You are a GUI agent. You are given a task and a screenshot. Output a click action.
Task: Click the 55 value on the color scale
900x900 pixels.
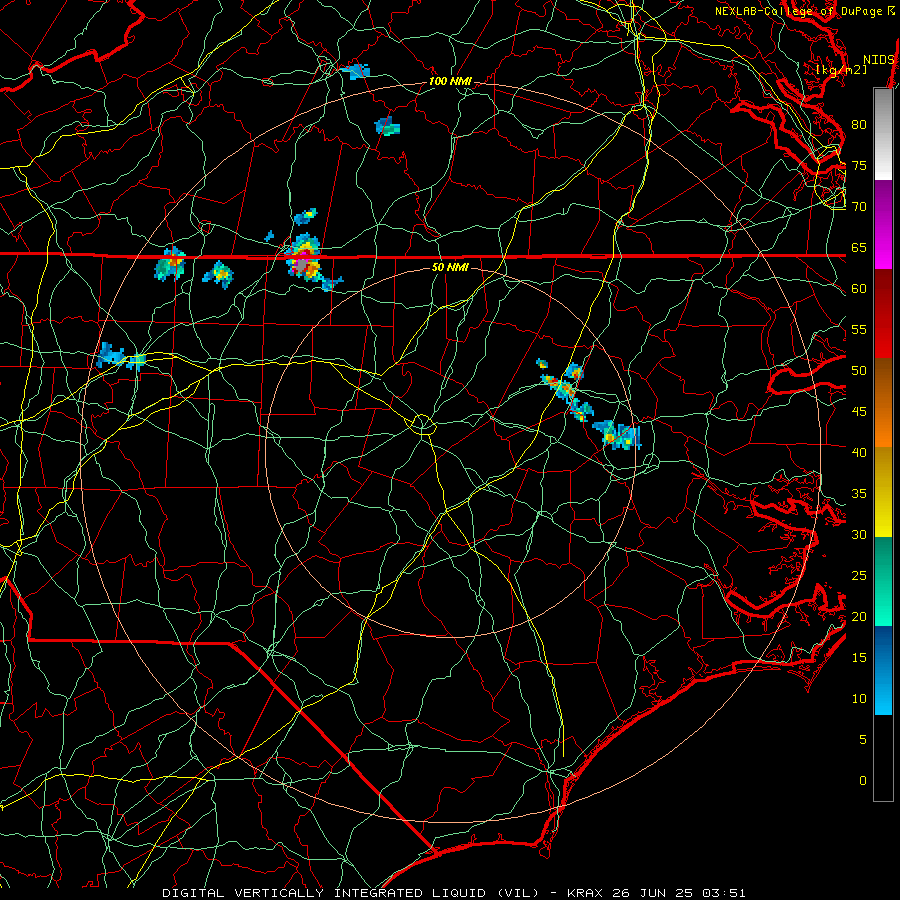(x=859, y=329)
